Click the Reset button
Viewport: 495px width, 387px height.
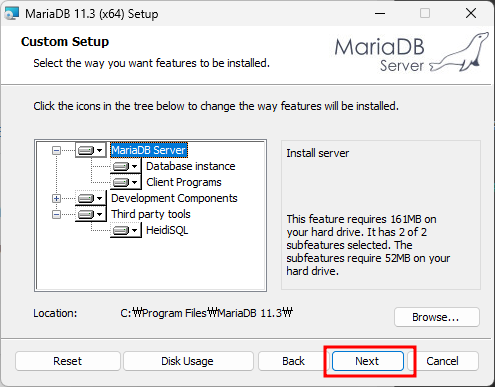[68, 361]
